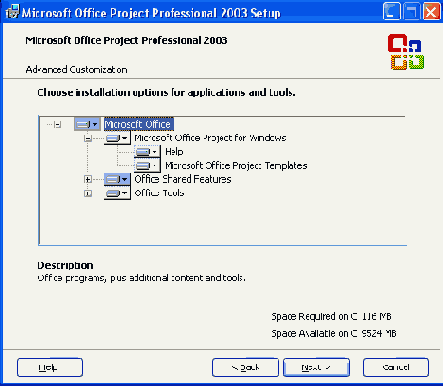Collapse the Microsoft Office Project for Windows node

(88, 138)
